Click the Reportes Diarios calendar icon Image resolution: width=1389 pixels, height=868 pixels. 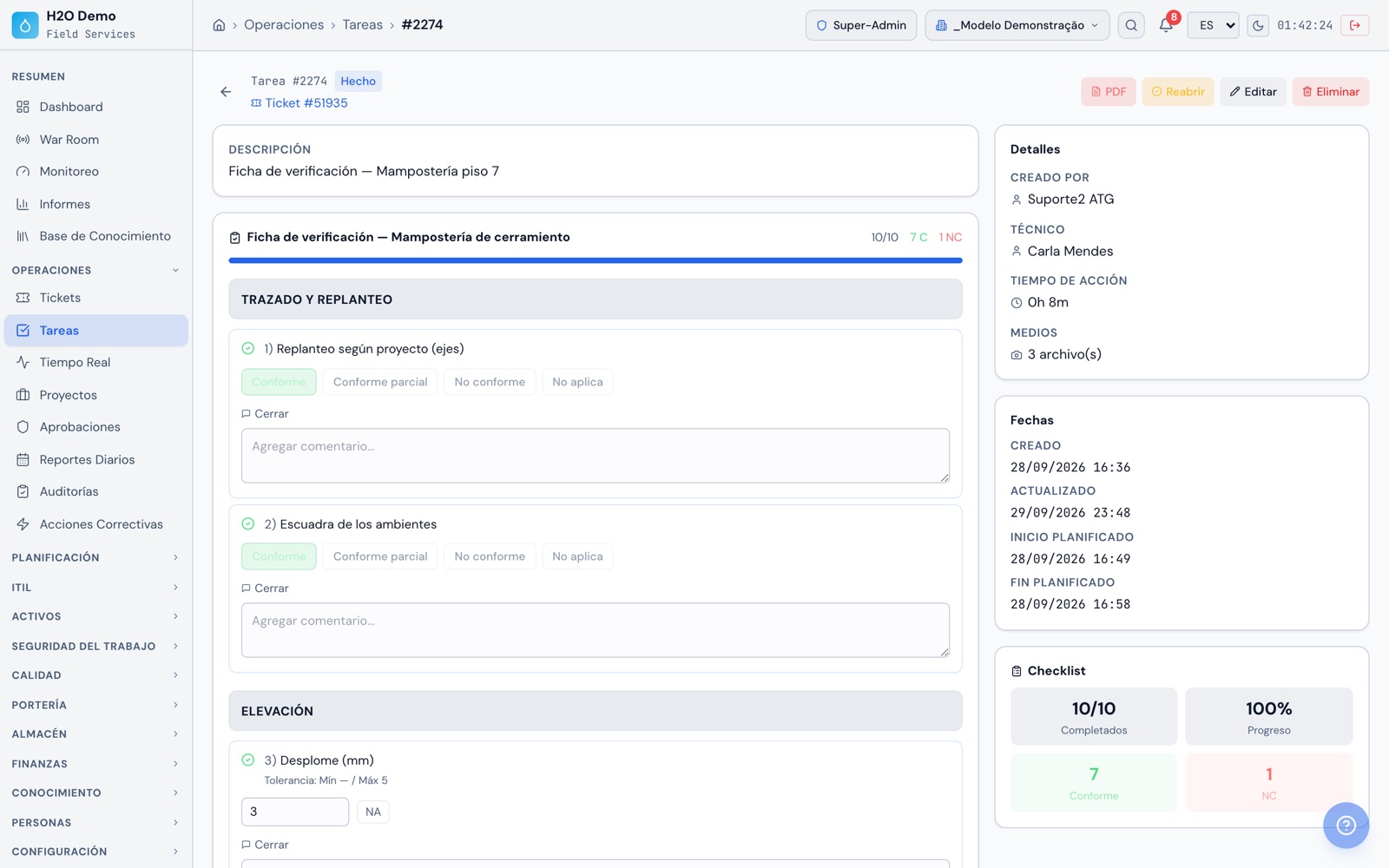click(x=23, y=460)
